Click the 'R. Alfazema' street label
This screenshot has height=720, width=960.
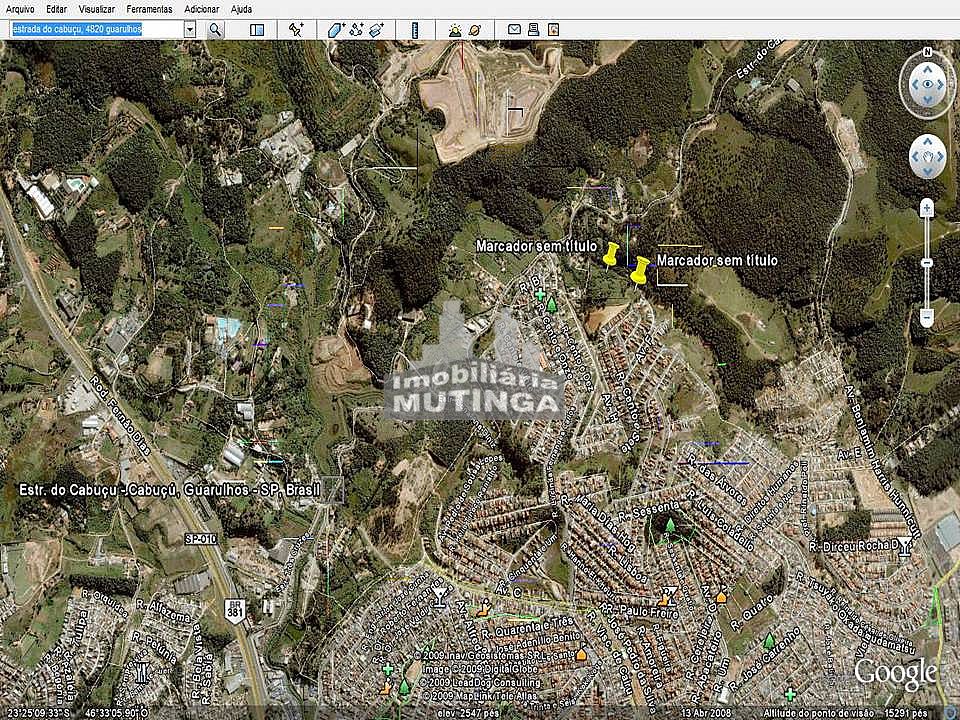pos(163,611)
